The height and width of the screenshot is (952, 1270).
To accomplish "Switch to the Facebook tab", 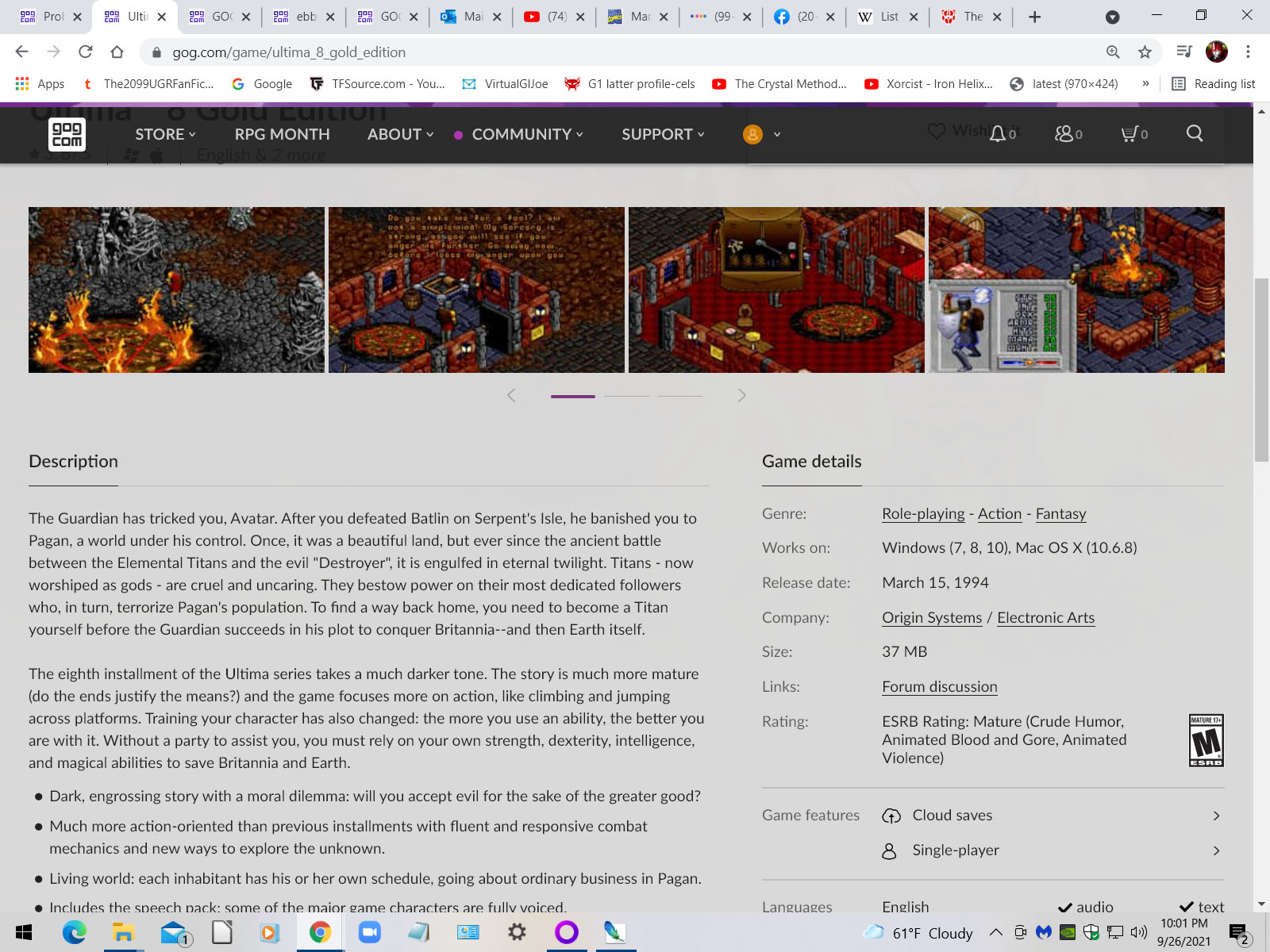I will 806,17.
